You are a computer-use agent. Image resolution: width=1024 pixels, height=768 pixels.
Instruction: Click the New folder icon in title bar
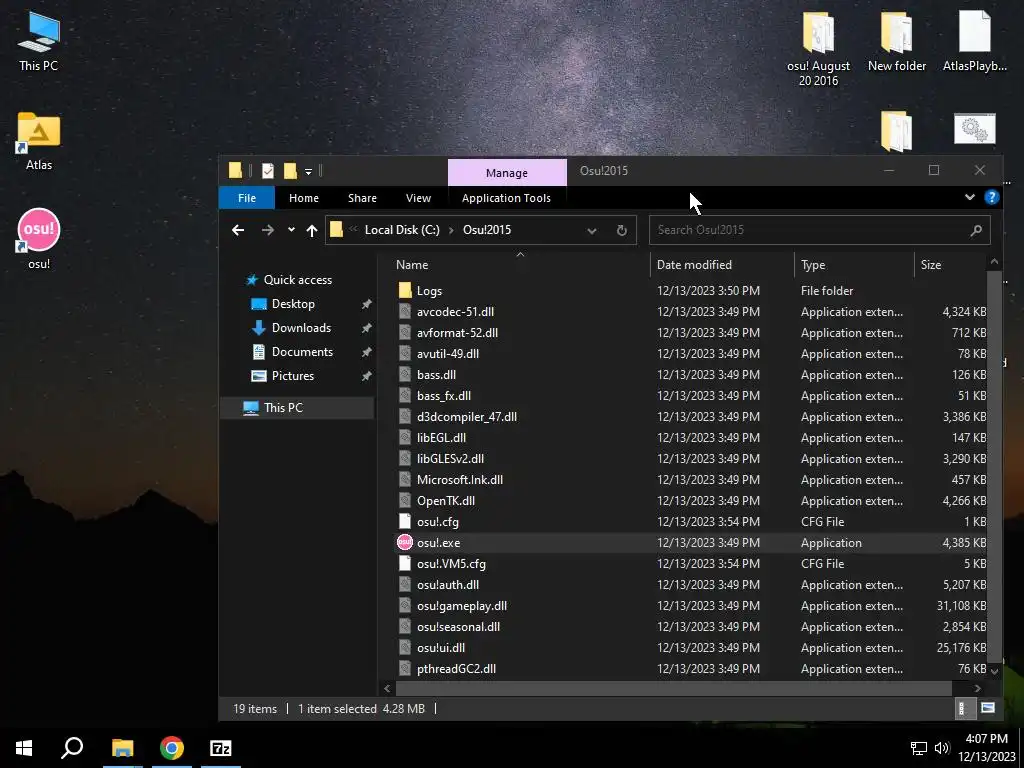point(290,171)
